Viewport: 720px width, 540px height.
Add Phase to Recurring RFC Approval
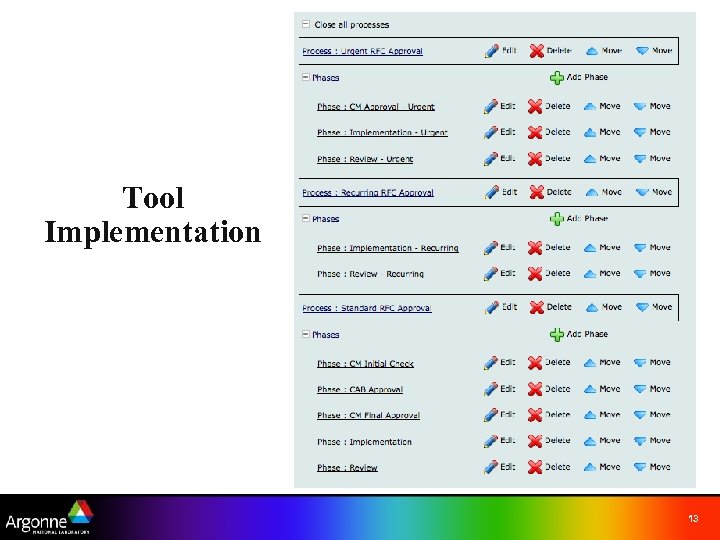tap(579, 219)
